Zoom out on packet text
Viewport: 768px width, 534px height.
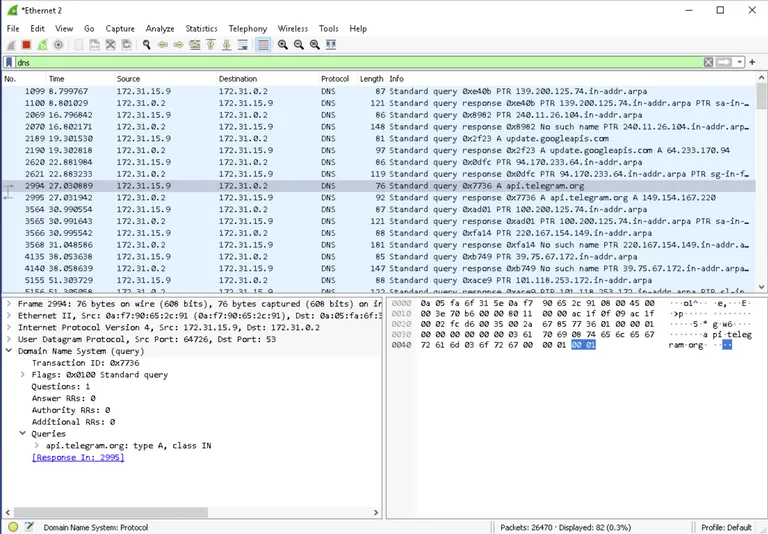pyautogui.click(x=298, y=45)
